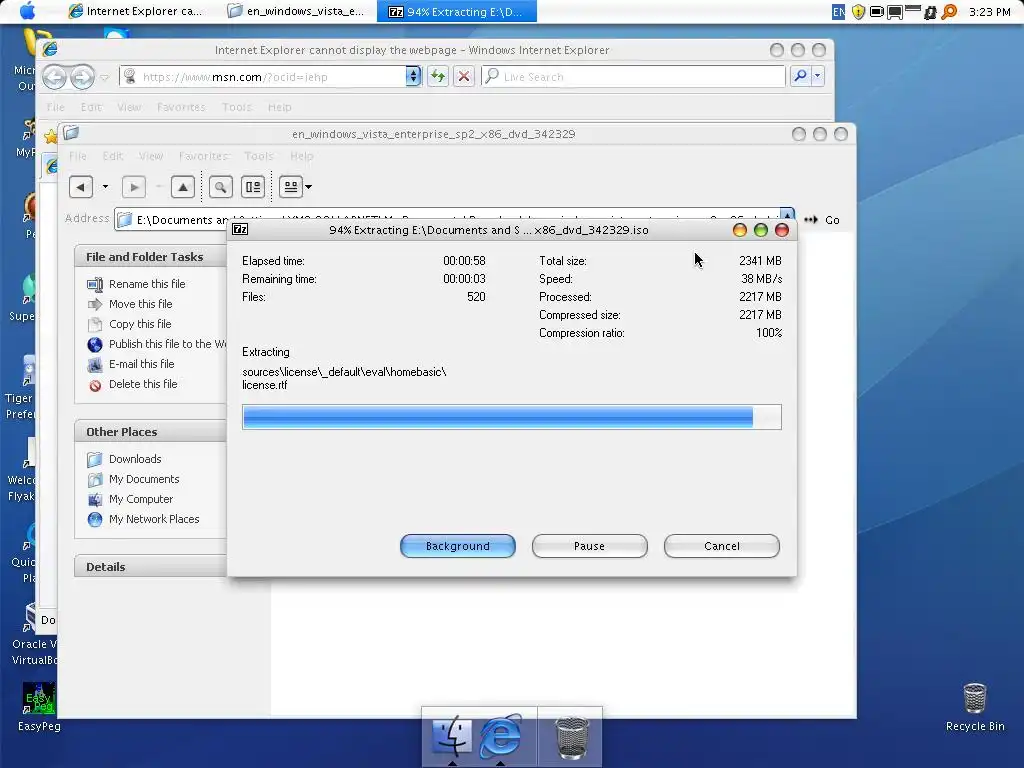Click the Background button in 7-Zip dialog

click(x=457, y=546)
